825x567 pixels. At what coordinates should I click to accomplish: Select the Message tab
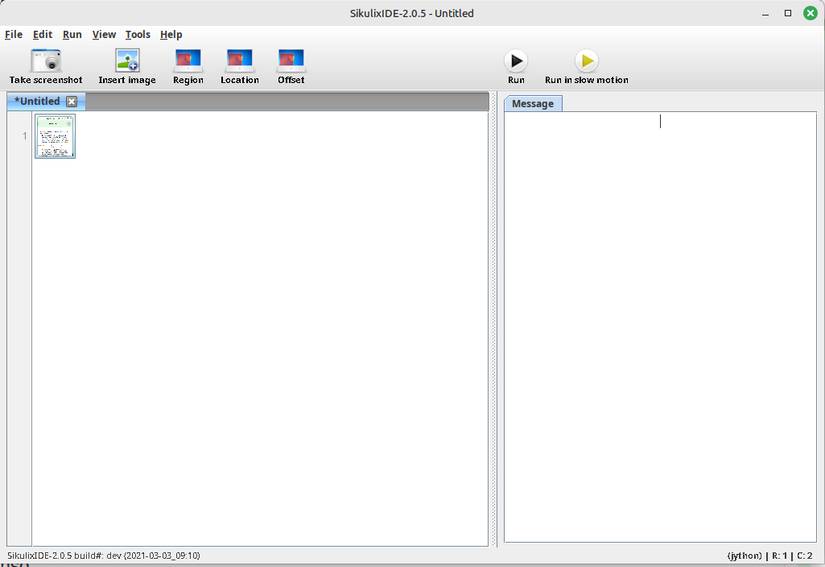click(533, 104)
